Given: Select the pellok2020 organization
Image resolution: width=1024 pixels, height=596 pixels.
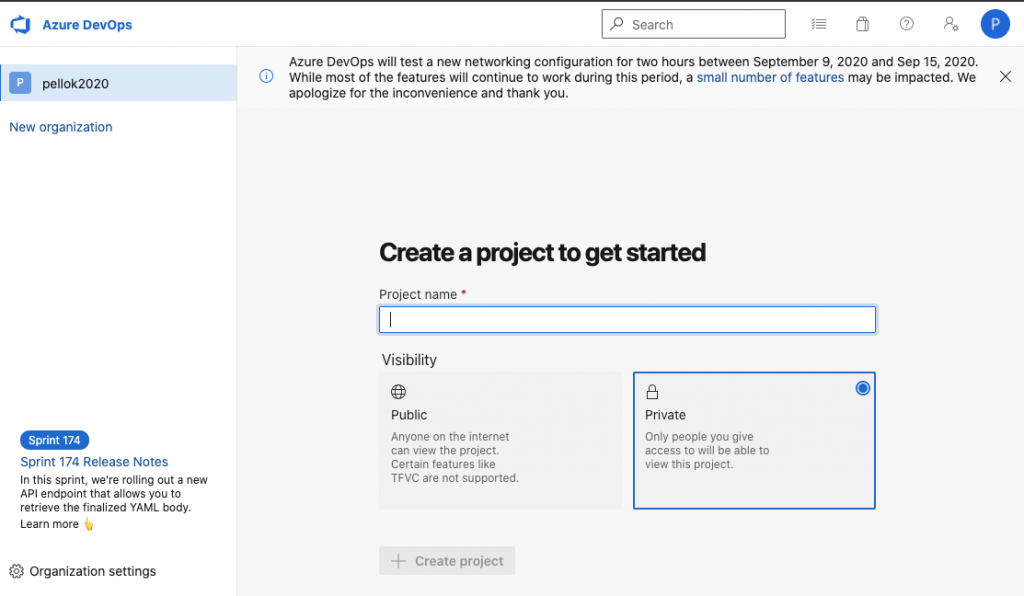Looking at the screenshot, I should [118, 83].
